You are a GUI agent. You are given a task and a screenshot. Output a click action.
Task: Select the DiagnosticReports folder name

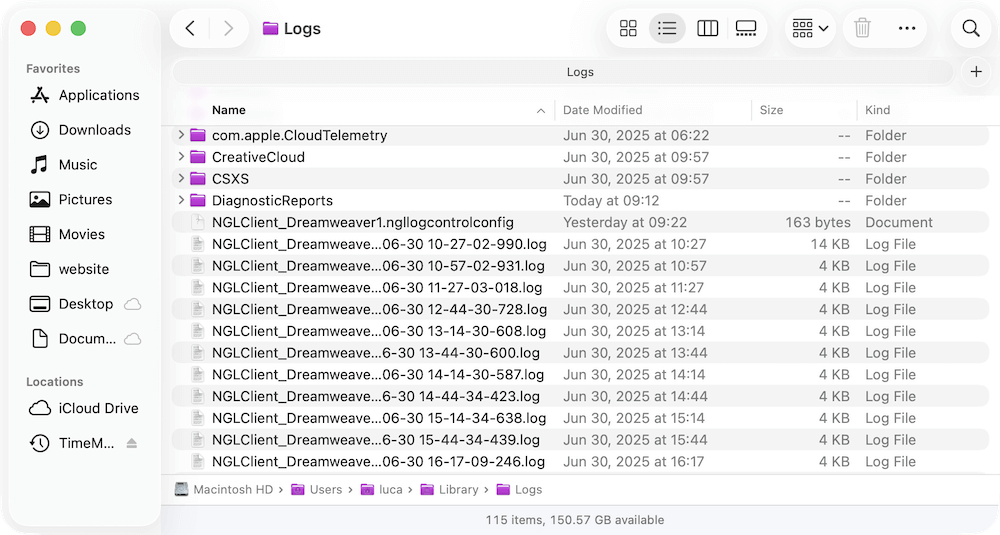(x=272, y=200)
